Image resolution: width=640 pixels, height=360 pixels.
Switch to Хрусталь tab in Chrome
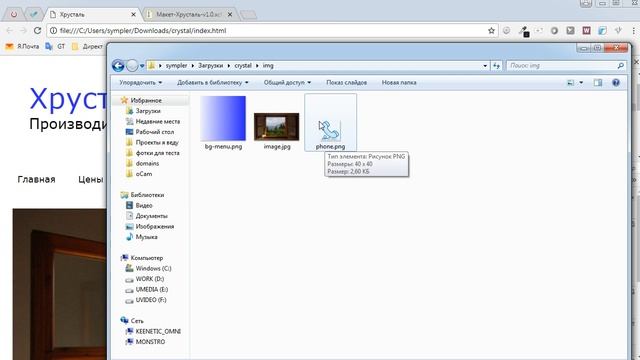click(x=92, y=14)
